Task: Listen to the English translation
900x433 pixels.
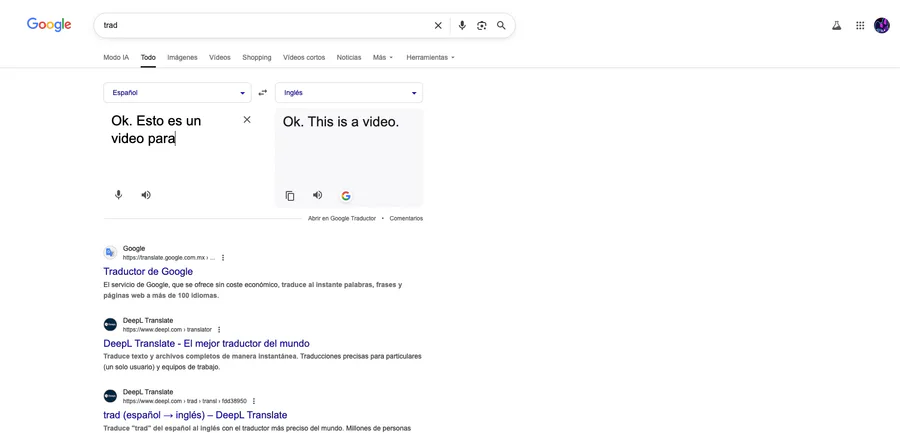Action: pos(317,195)
